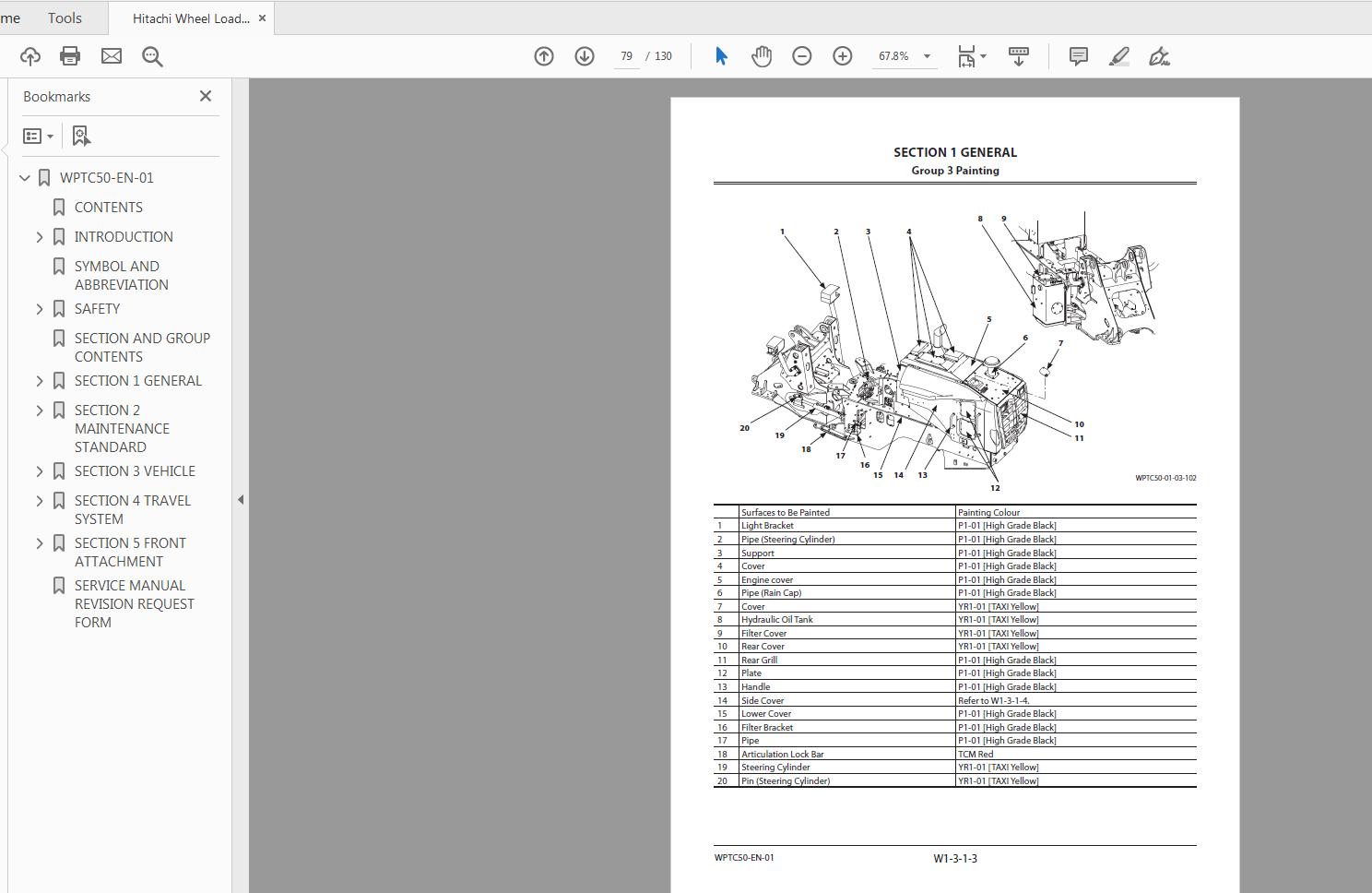
Task: Click the page number input field
Action: pos(626,55)
